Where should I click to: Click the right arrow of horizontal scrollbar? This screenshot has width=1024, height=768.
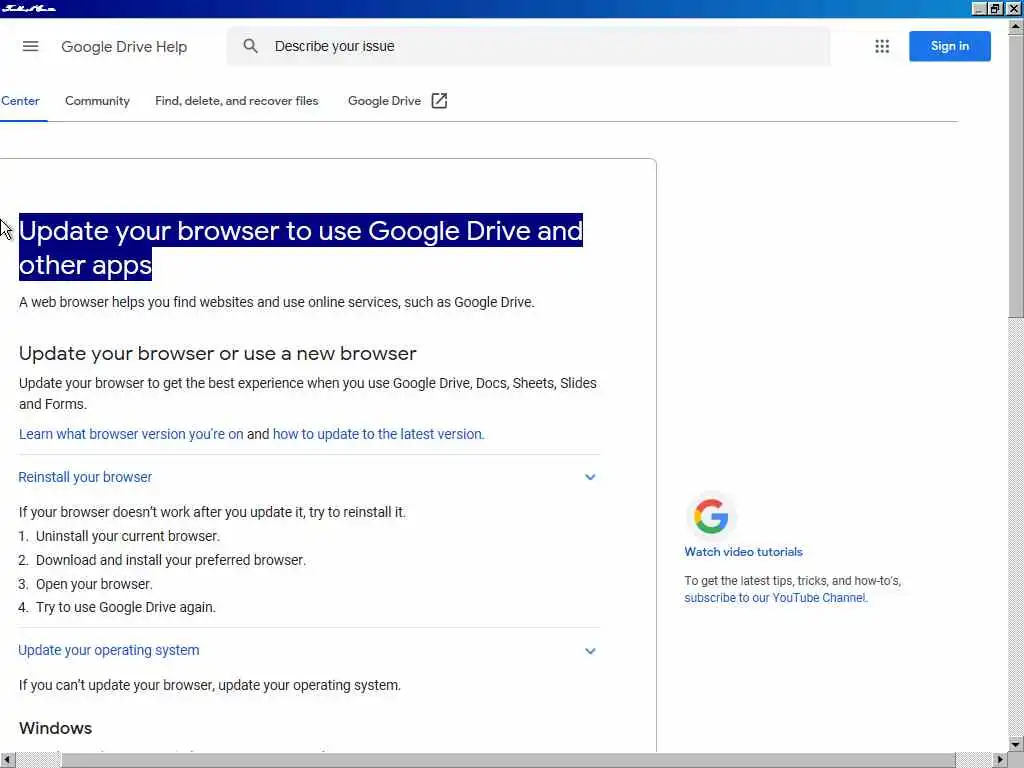pyautogui.click(x=1000, y=760)
